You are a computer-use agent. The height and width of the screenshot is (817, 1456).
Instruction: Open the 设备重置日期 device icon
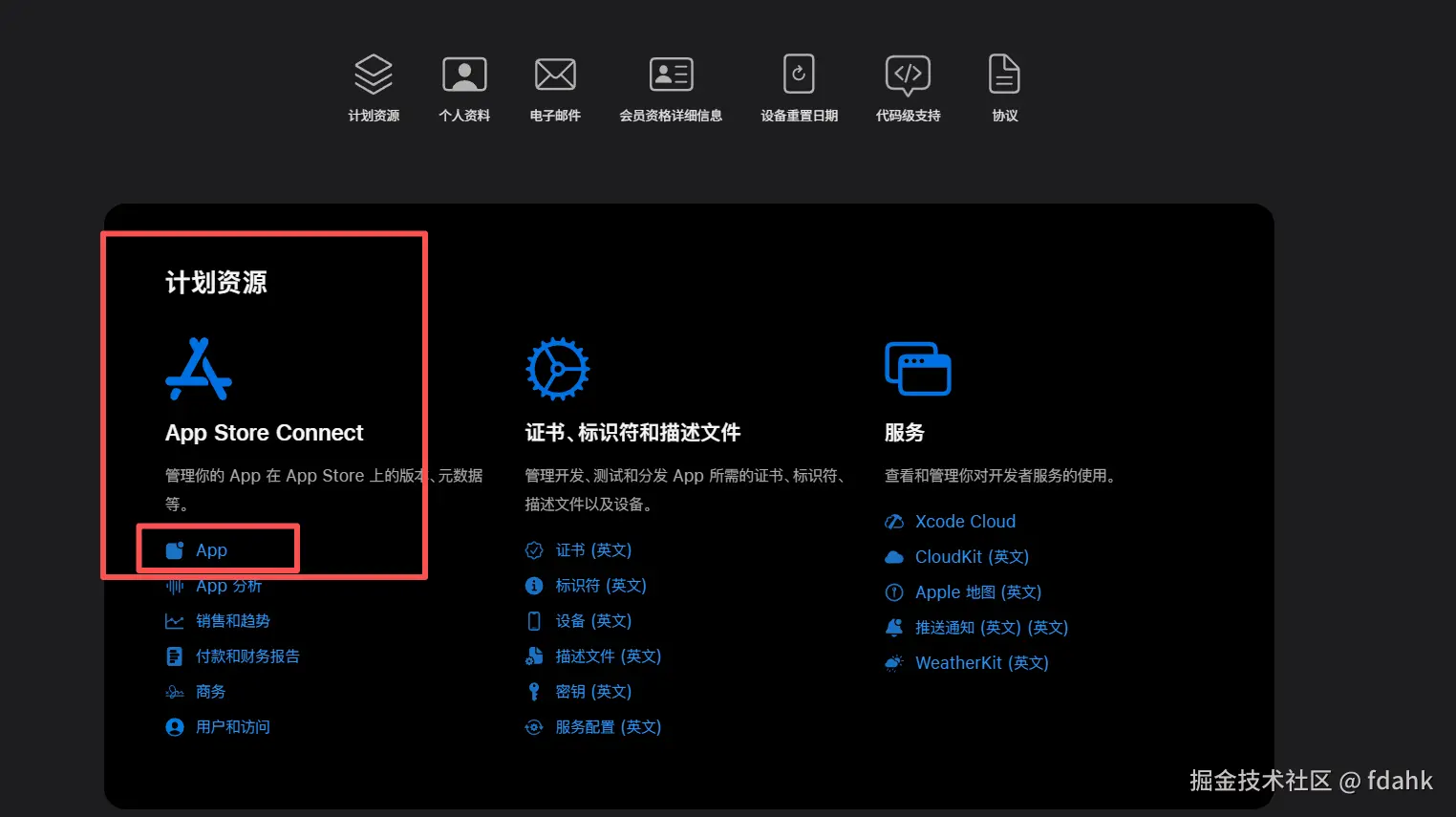click(x=799, y=74)
